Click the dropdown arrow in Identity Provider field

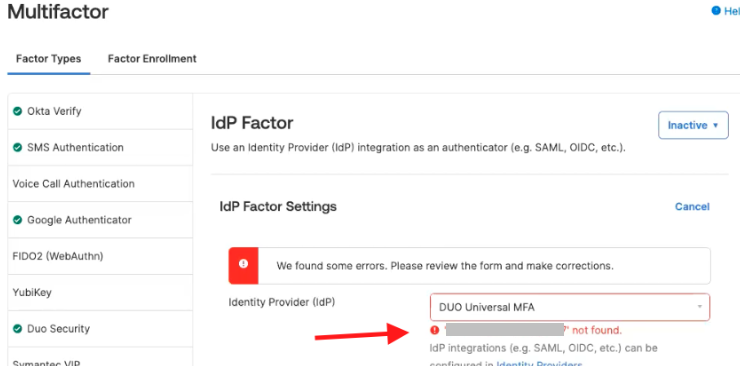699,307
